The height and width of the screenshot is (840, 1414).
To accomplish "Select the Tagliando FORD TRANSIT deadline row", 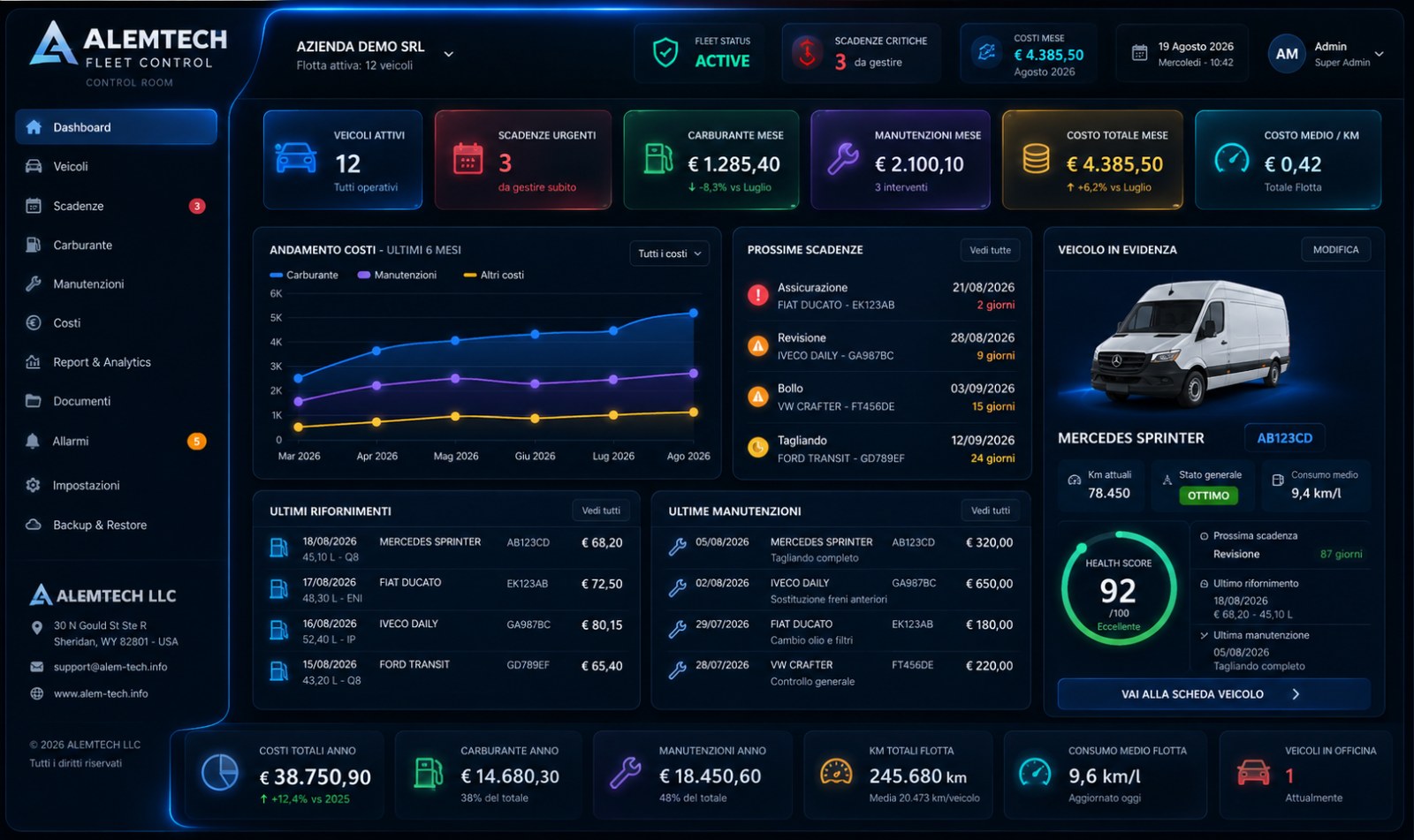I will [x=881, y=449].
